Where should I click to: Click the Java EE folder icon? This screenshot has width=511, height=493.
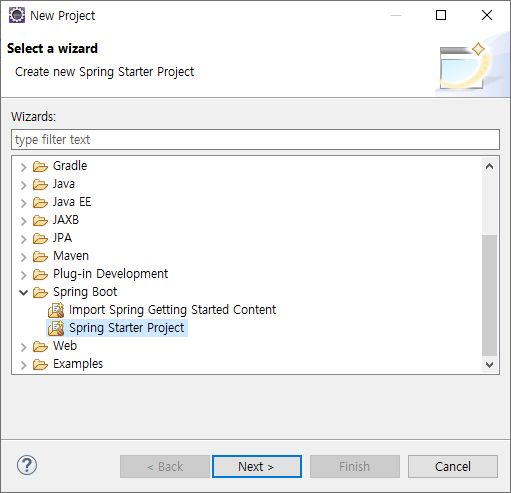point(40,202)
